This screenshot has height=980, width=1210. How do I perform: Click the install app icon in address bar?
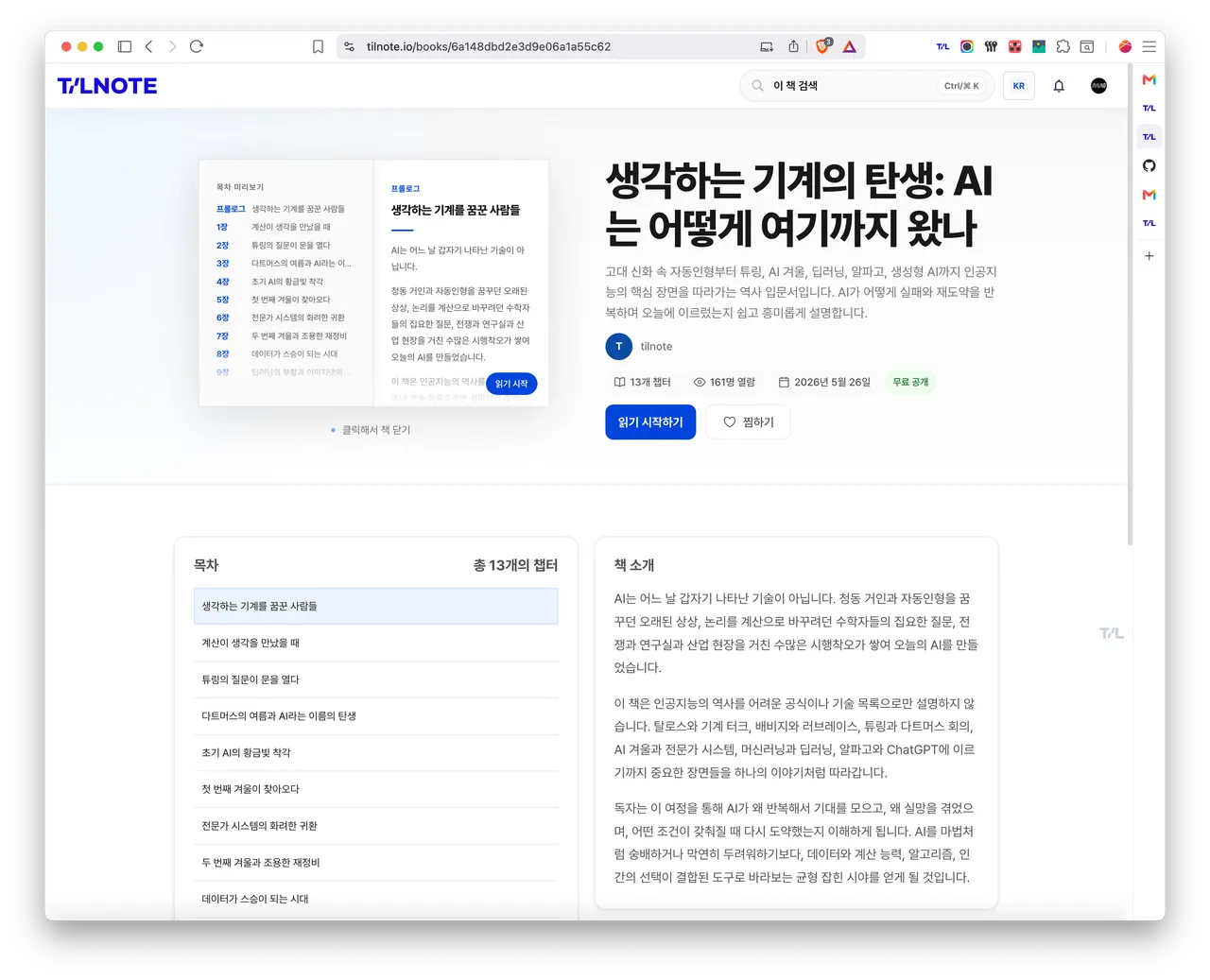point(767,46)
